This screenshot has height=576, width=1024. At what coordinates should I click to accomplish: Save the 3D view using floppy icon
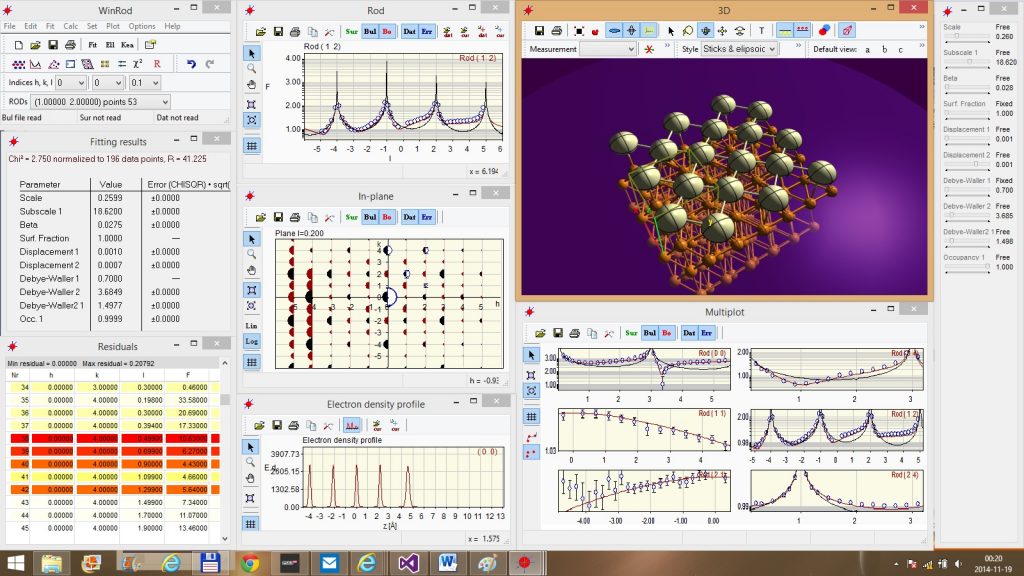(x=539, y=31)
